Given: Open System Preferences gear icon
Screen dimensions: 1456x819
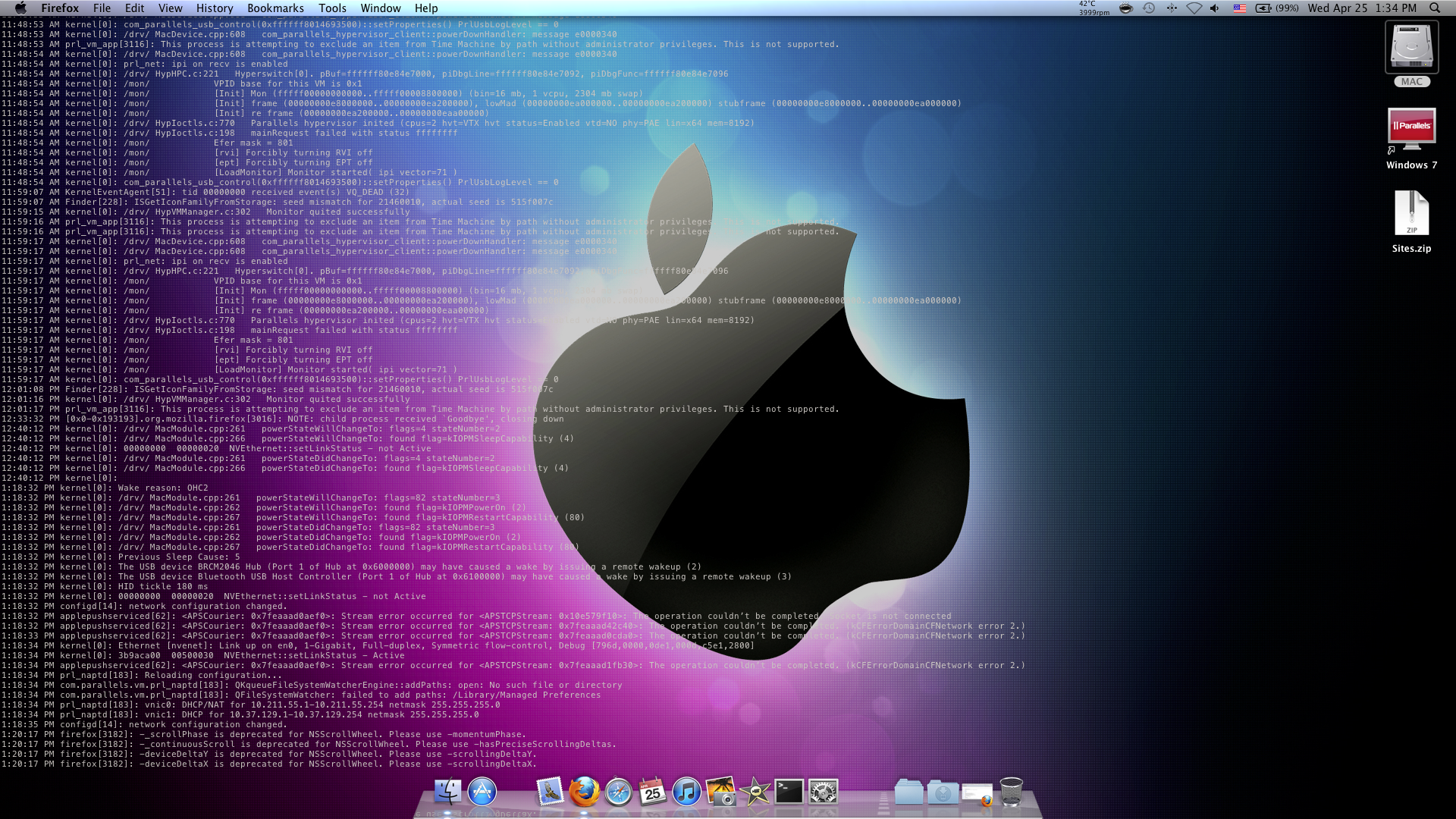Looking at the screenshot, I should tap(823, 792).
